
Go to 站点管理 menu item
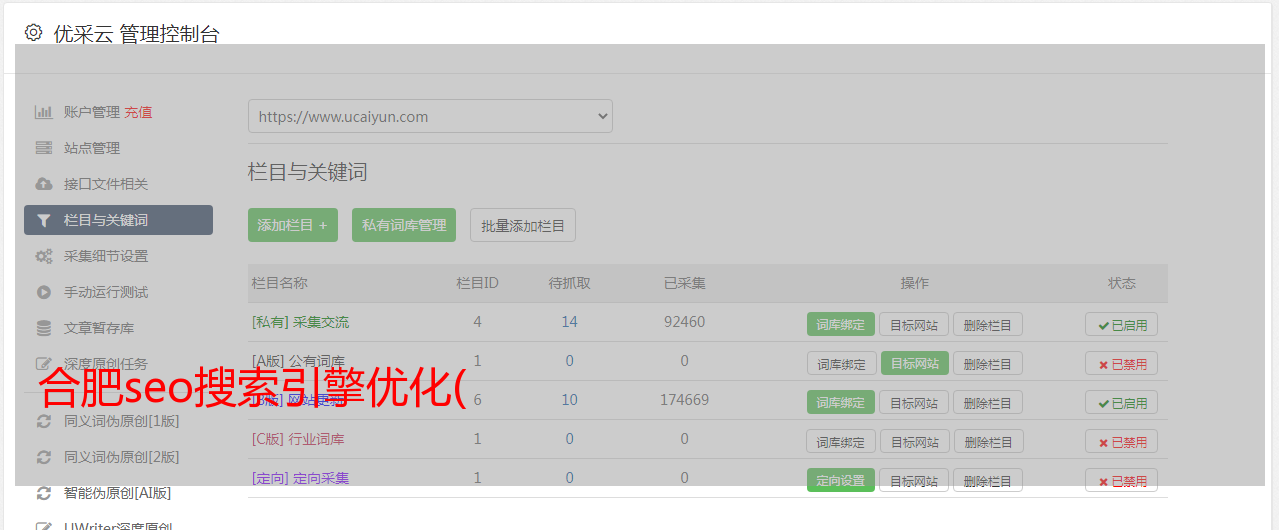[x=92, y=148]
